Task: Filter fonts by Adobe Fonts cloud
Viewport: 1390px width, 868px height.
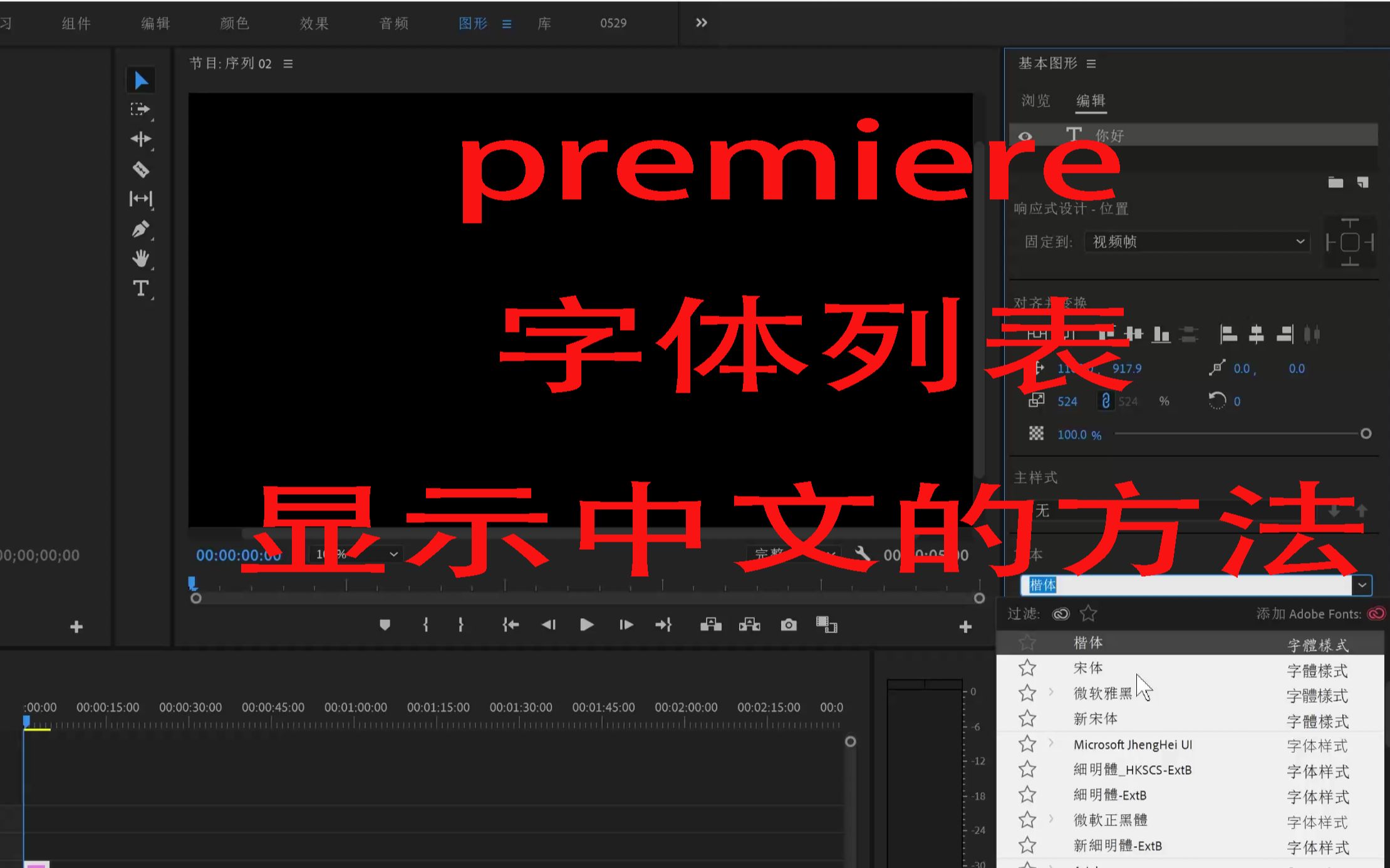Action: (1061, 614)
